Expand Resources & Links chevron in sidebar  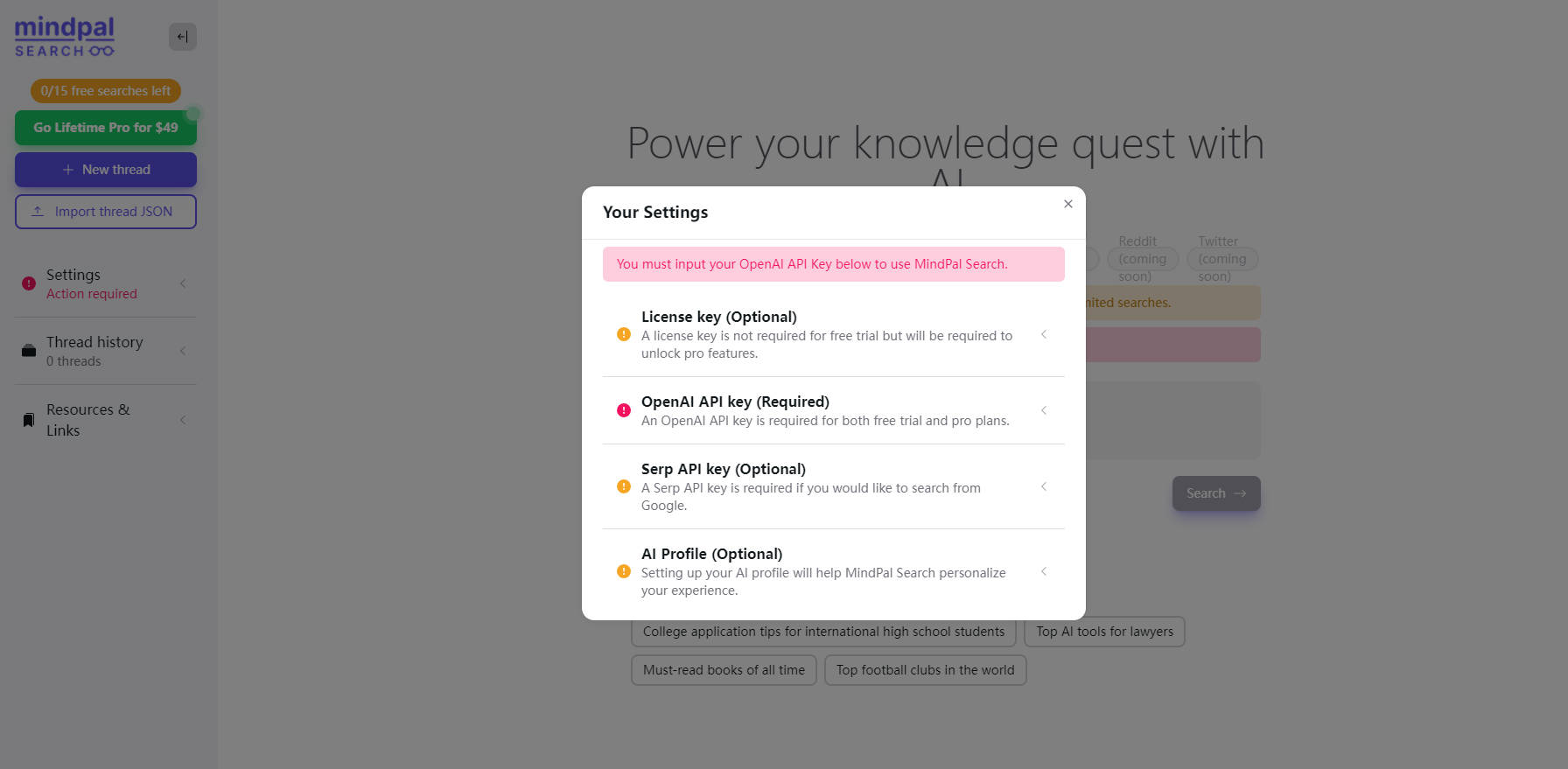click(183, 420)
